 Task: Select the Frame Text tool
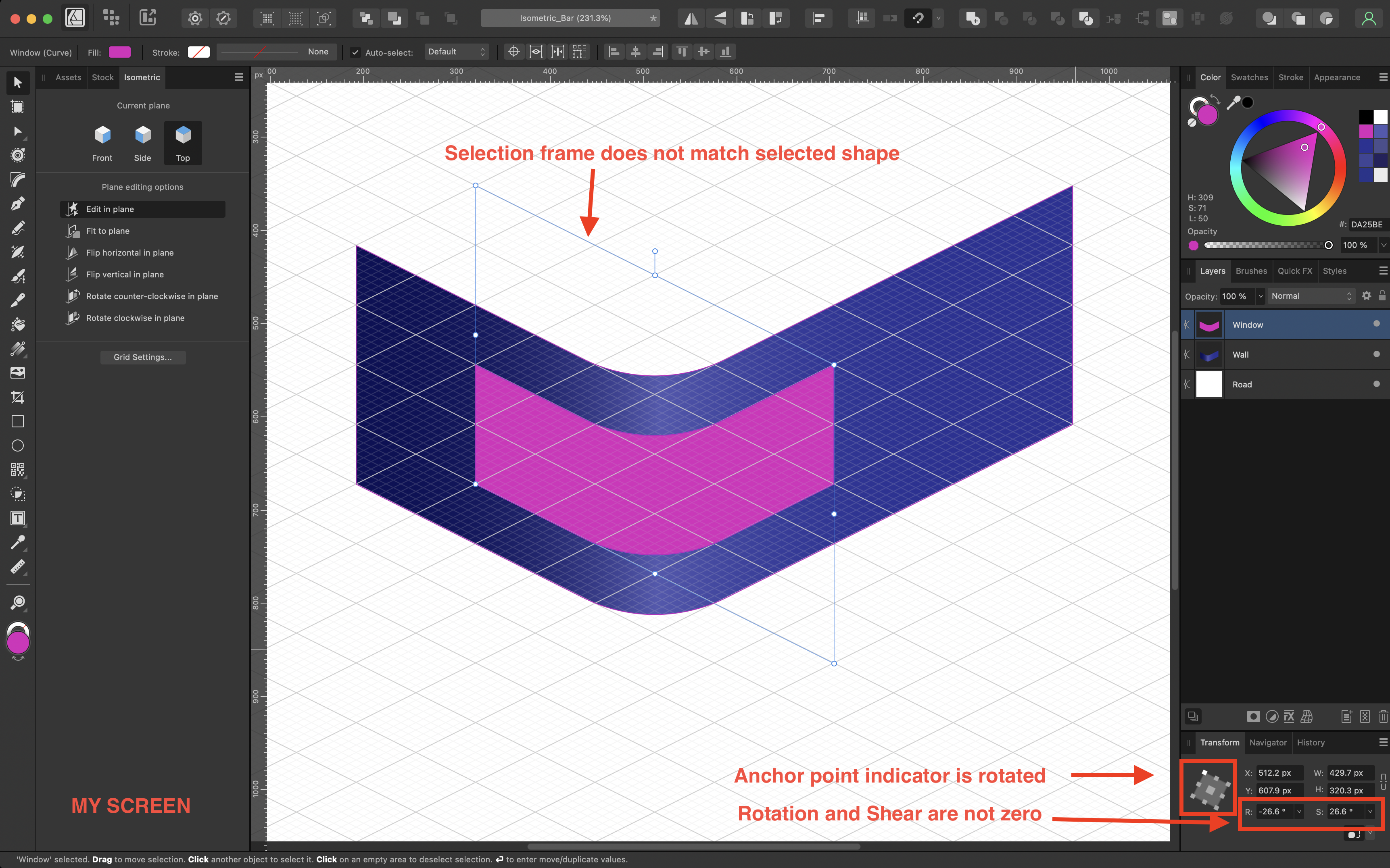pyautogui.click(x=18, y=518)
